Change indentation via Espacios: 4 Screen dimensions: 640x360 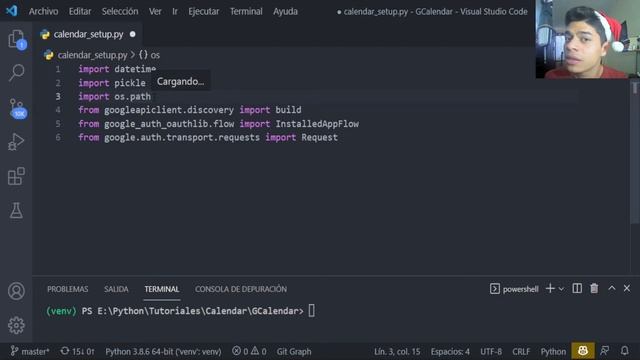pos(450,351)
